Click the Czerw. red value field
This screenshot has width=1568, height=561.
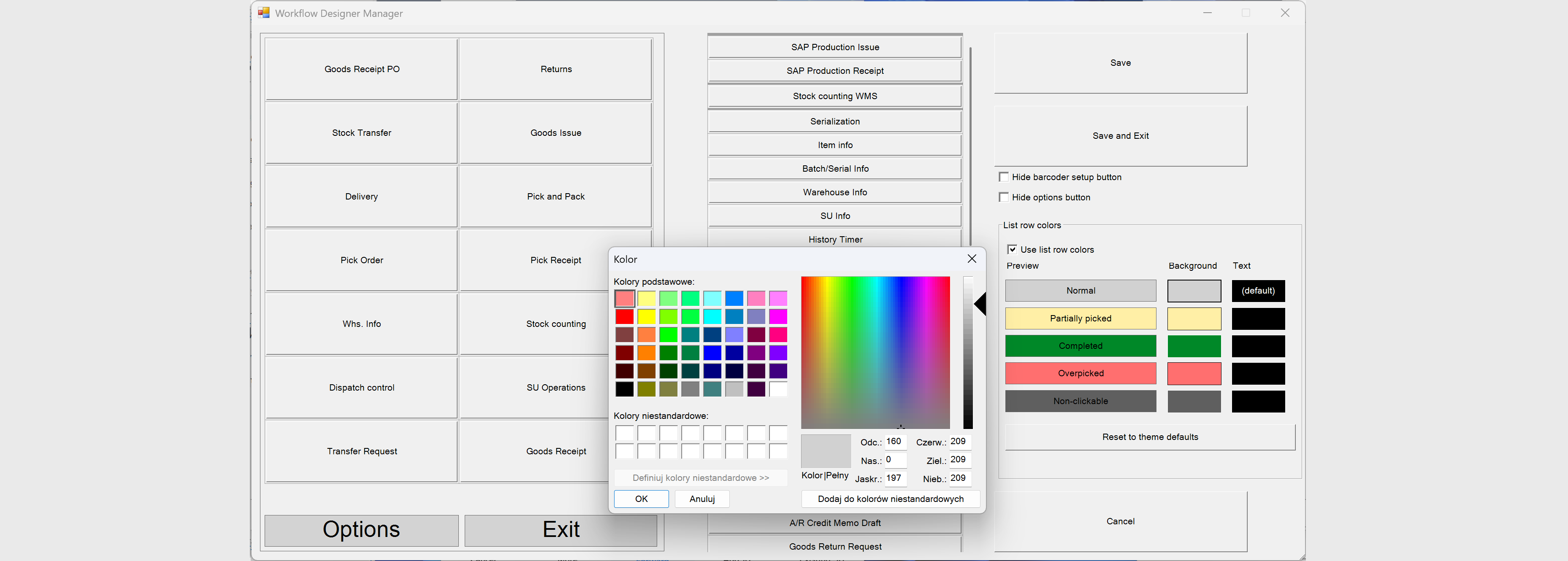tap(960, 442)
